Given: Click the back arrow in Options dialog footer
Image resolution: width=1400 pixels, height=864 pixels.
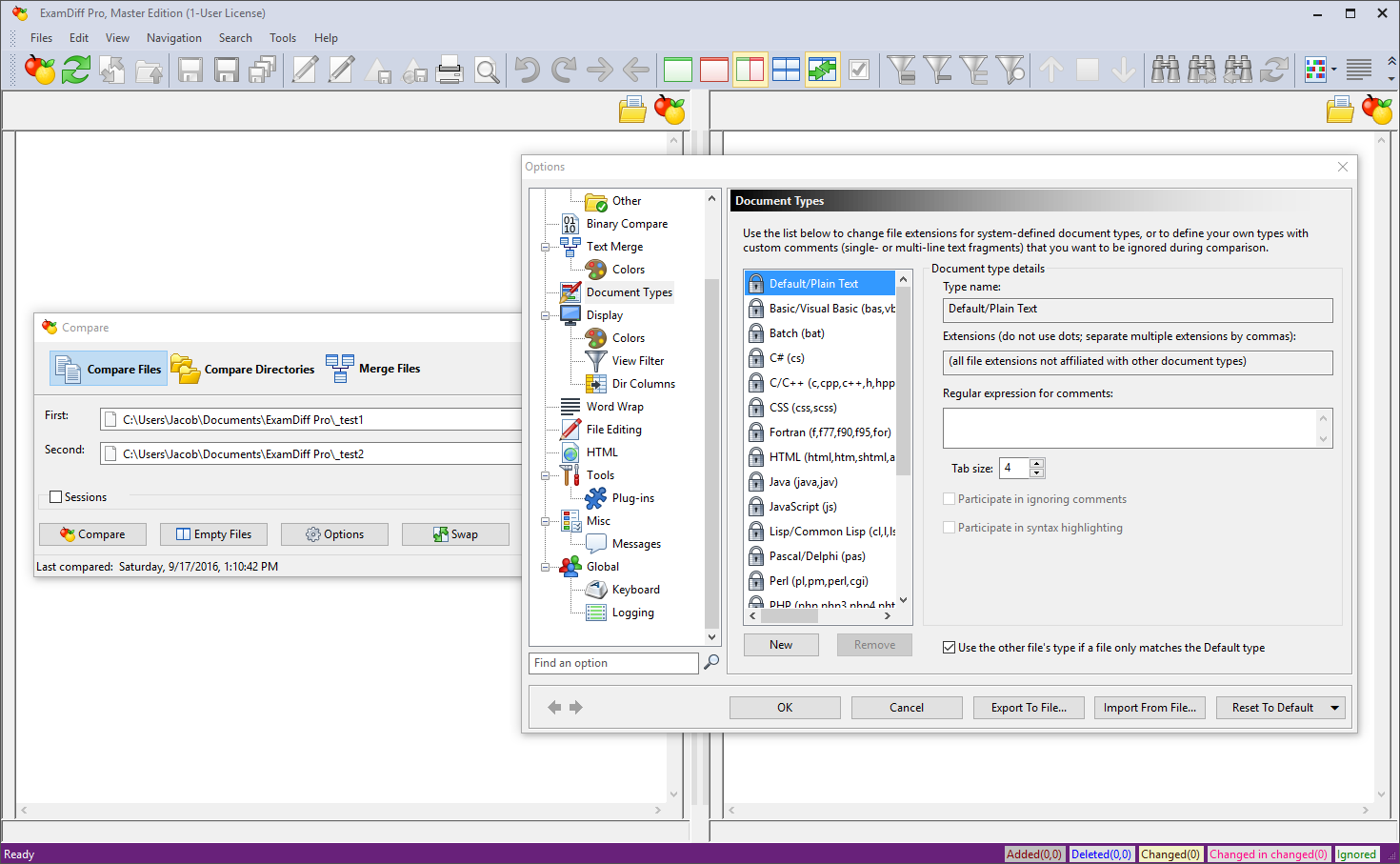Looking at the screenshot, I should point(554,707).
